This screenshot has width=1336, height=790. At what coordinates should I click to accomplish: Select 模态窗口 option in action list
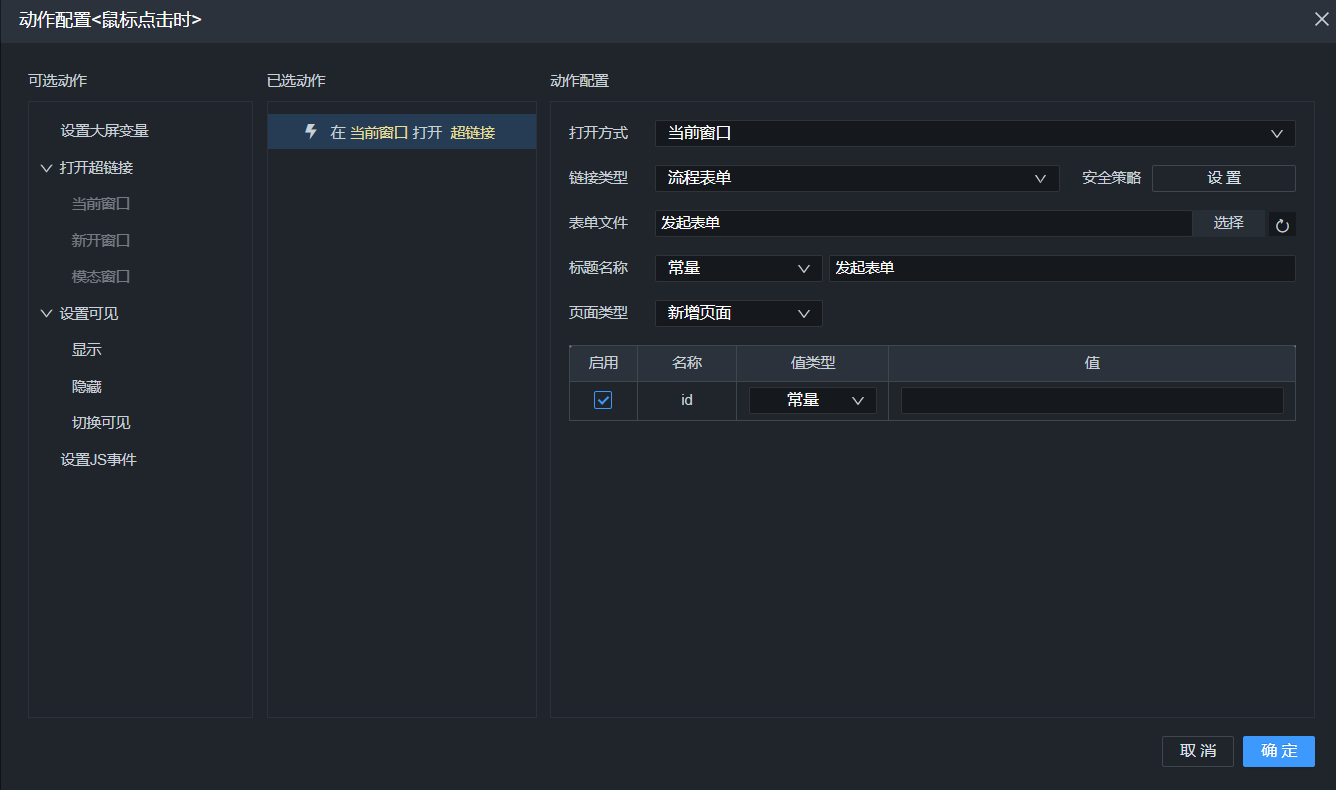(101, 277)
